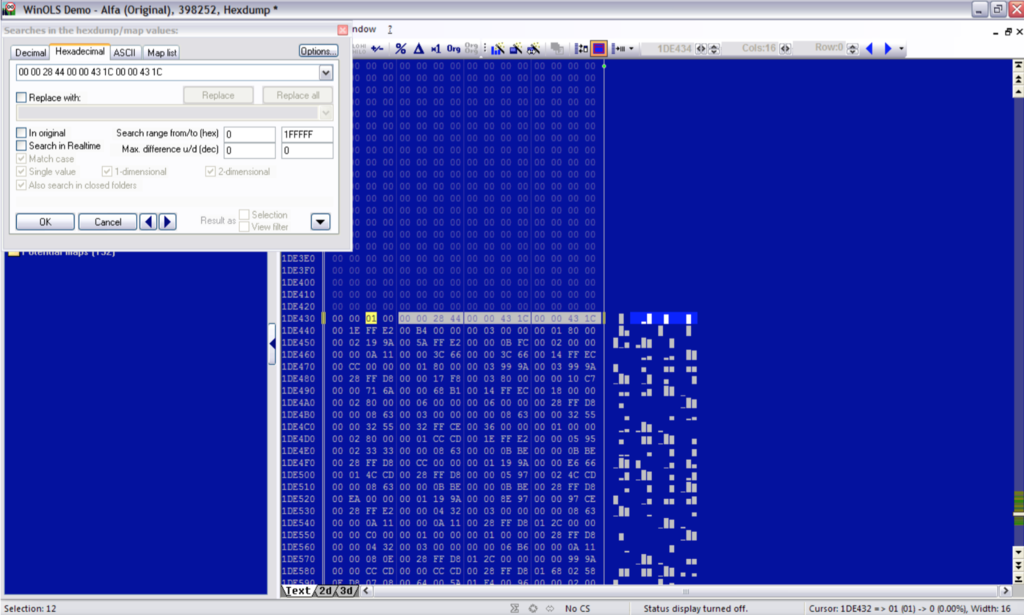Search backward with dialog left arrow
Viewport: 1024px width, 615px height.
(x=148, y=221)
